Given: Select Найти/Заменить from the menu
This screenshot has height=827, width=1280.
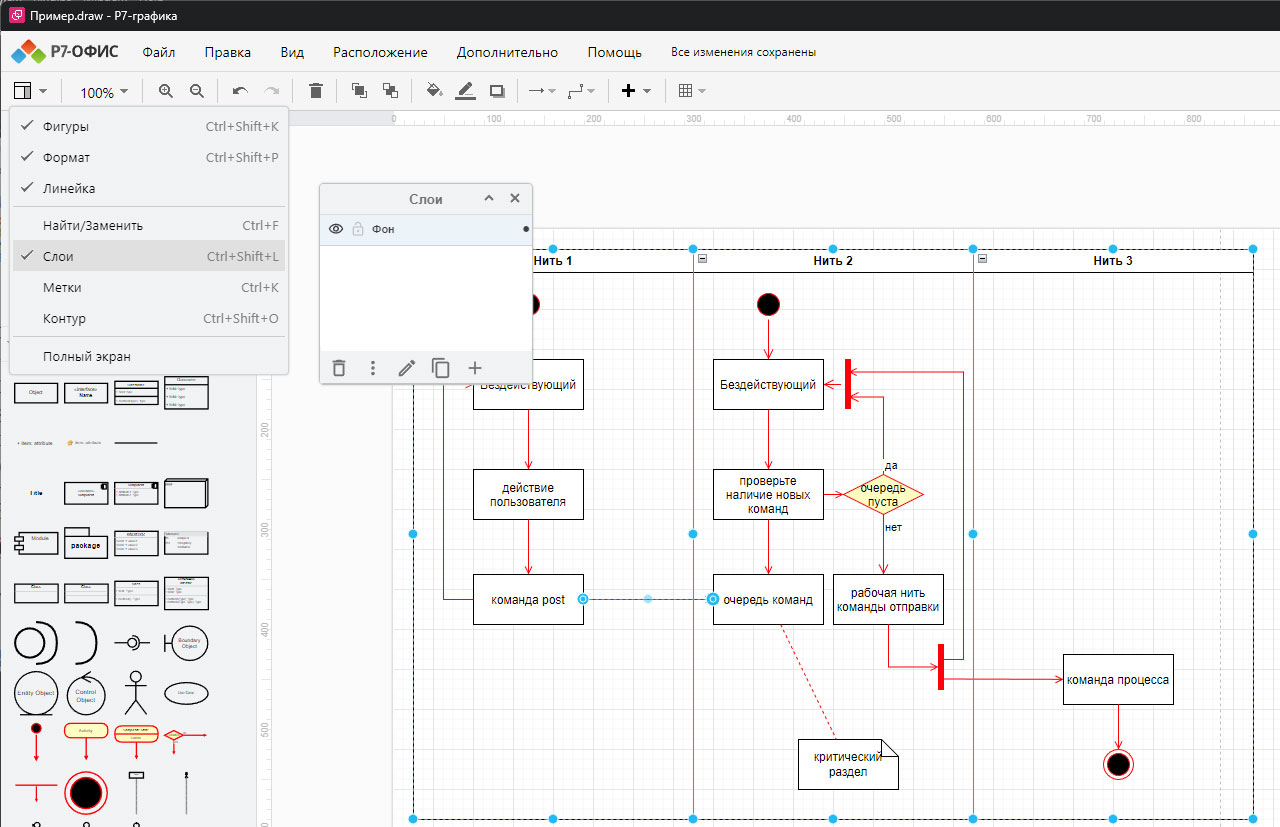Looking at the screenshot, I should point(93,225).
